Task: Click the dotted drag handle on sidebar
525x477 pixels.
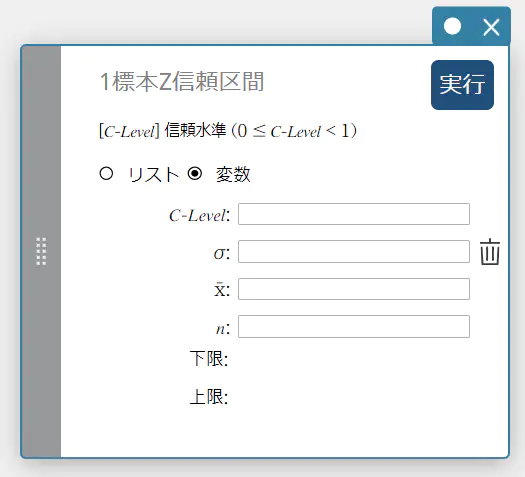Action: click(41, 251)
